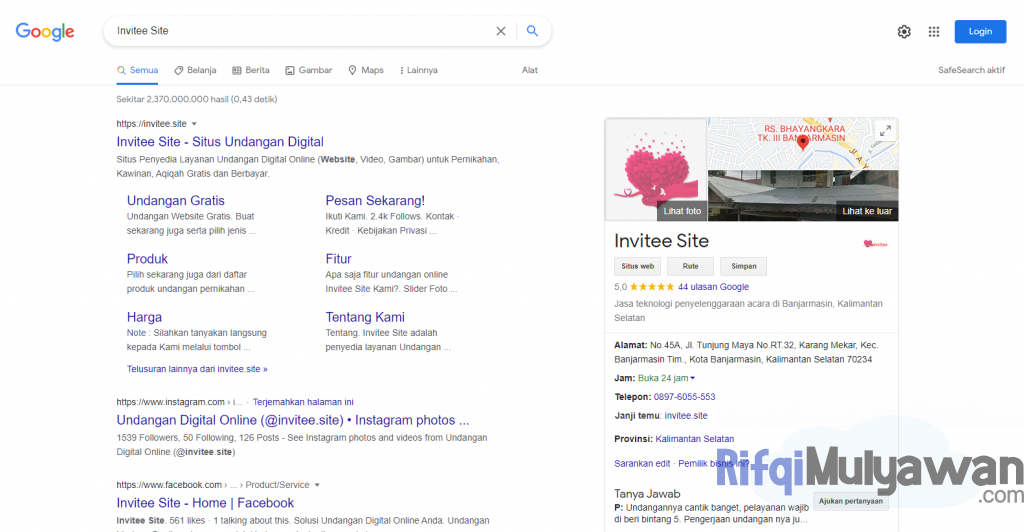1024x532 pixels.
Task: Click the Simpan button
Action: point(743,266)
